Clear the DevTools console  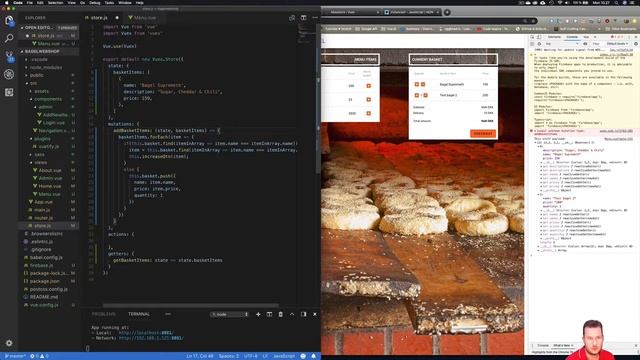(x=539, y=44)
